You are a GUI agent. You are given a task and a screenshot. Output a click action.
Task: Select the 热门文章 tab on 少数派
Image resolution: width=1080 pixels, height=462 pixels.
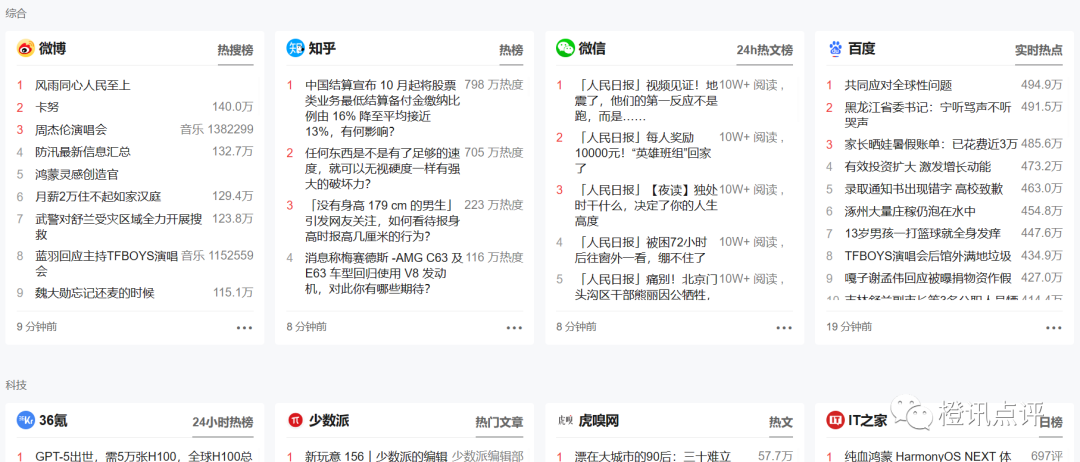(x=499, y=422)
